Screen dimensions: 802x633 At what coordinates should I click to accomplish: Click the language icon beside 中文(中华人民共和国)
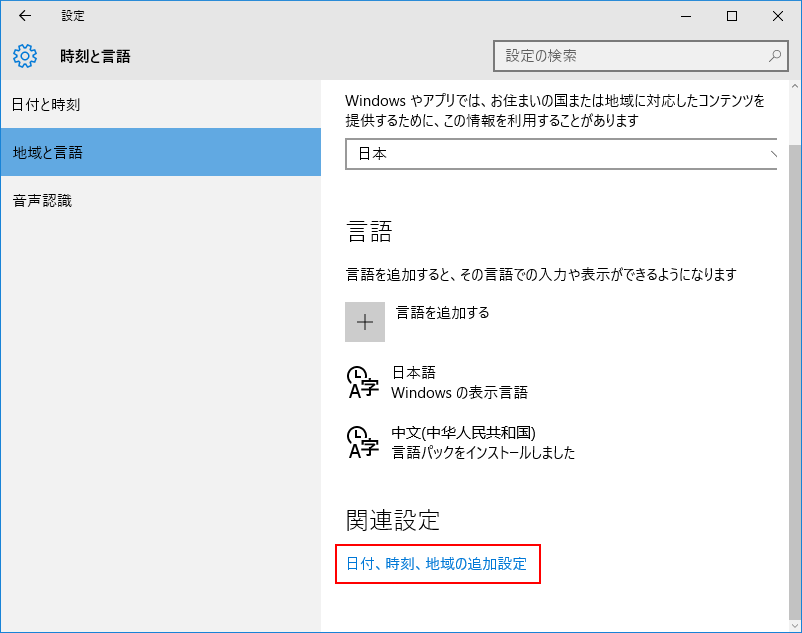(x=362, y=442)
